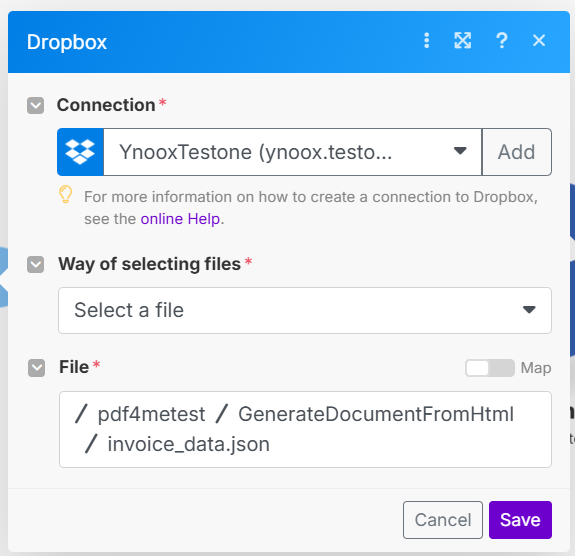Open the YnooxTestone connection dropdown
The height and width of the screenshot is (556, 575).
pos(292,152)
